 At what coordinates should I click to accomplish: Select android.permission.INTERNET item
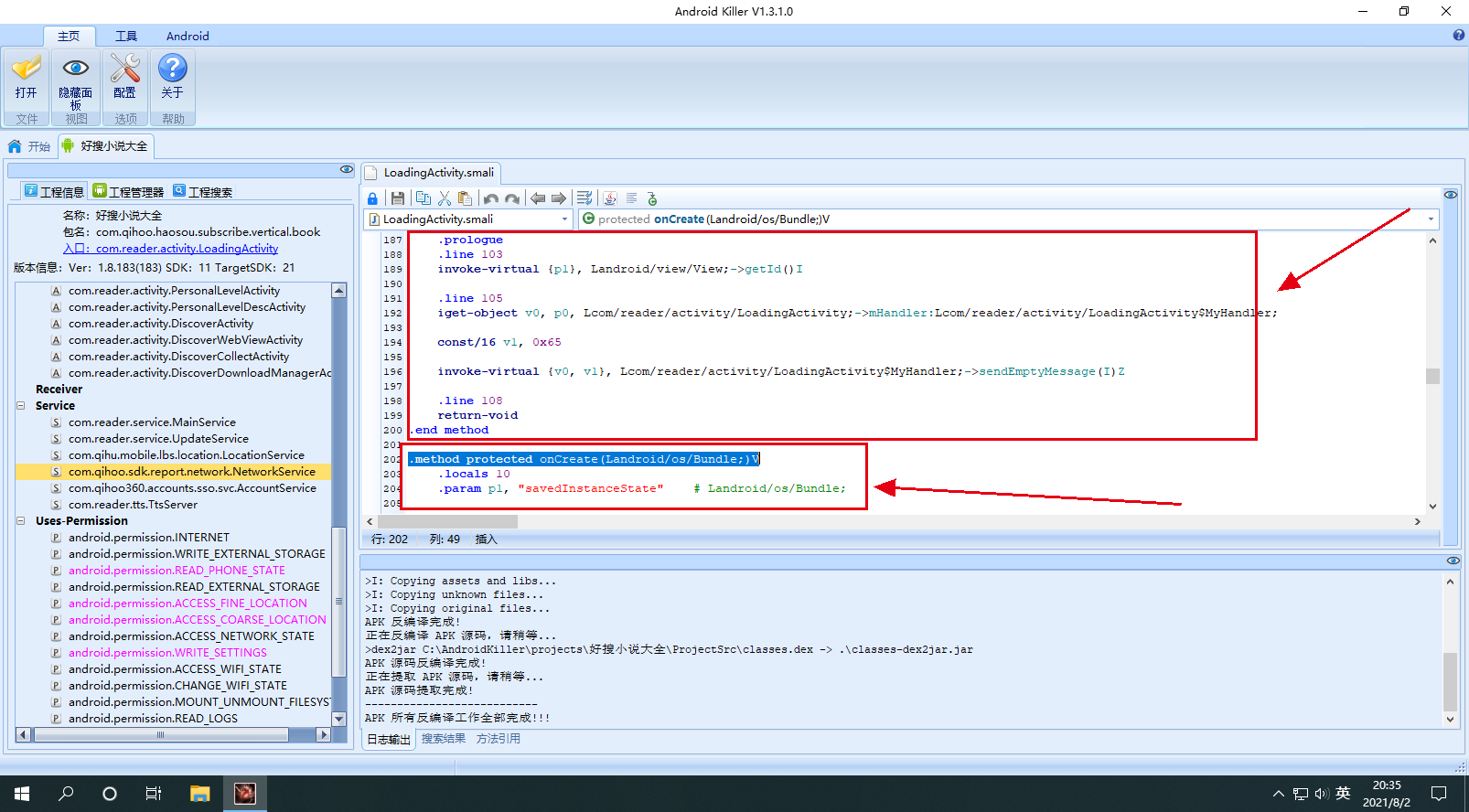149,538
